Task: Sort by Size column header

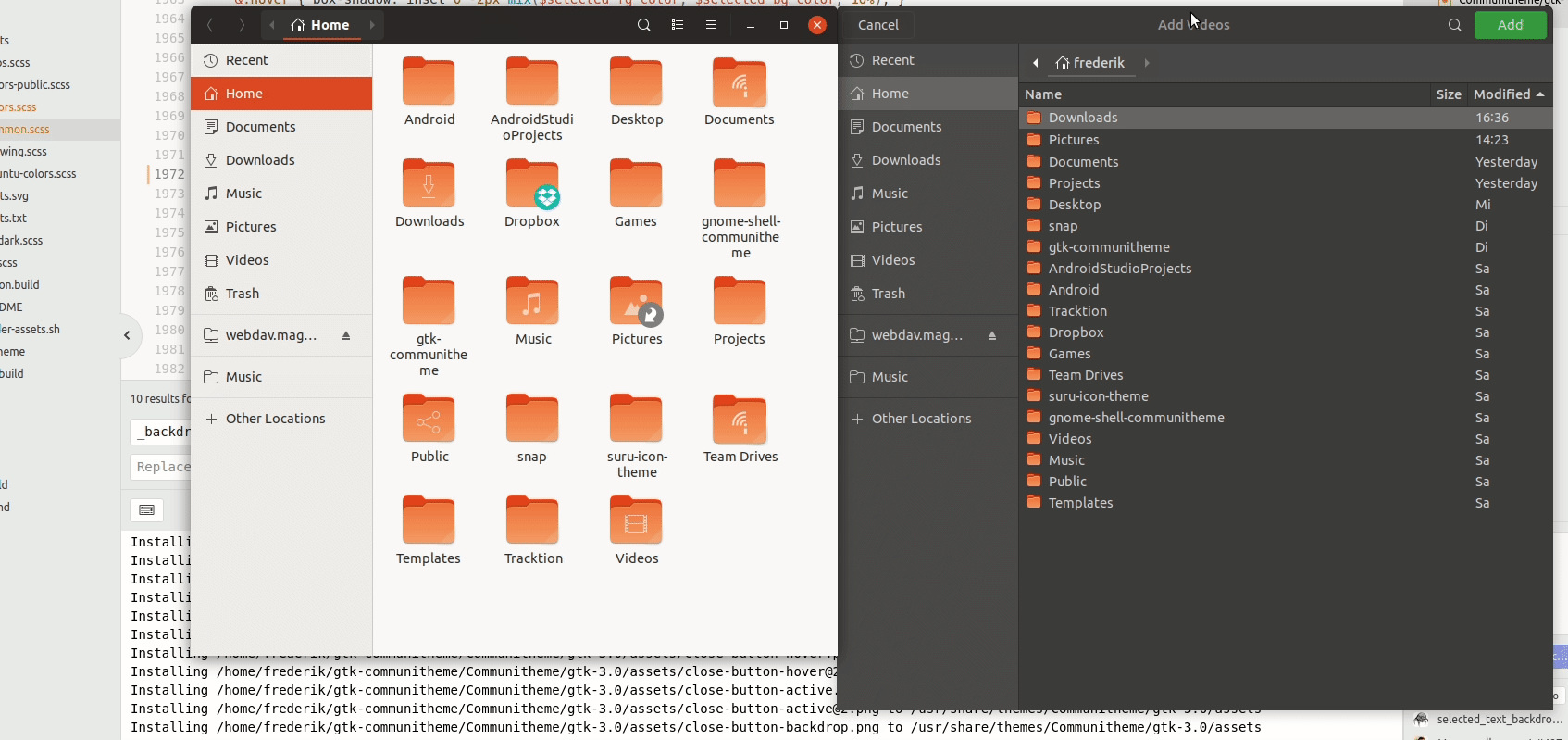Action: [1449, 94]
